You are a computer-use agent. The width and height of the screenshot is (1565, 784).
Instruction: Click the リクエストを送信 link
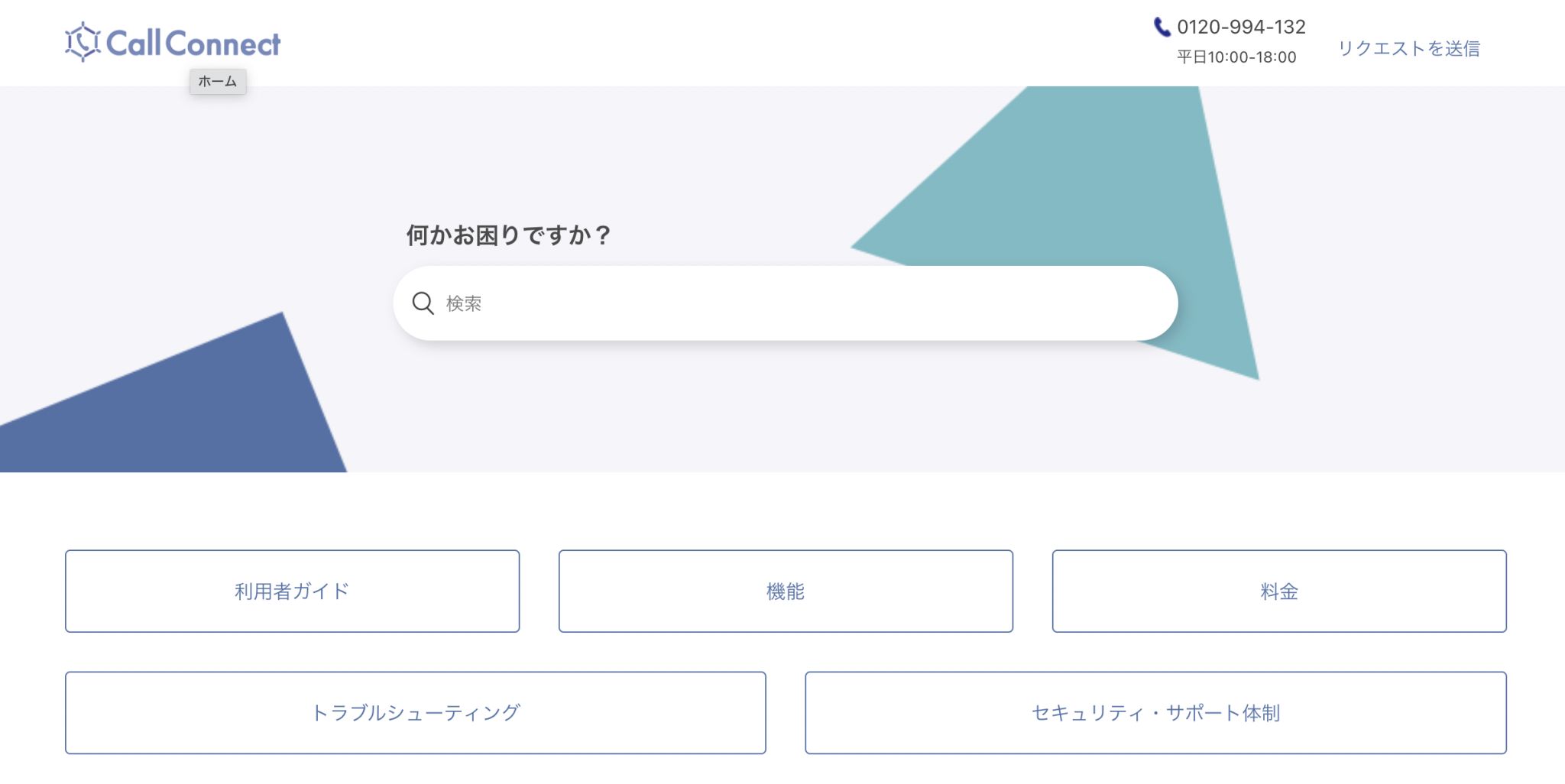tap(1410, 48)
